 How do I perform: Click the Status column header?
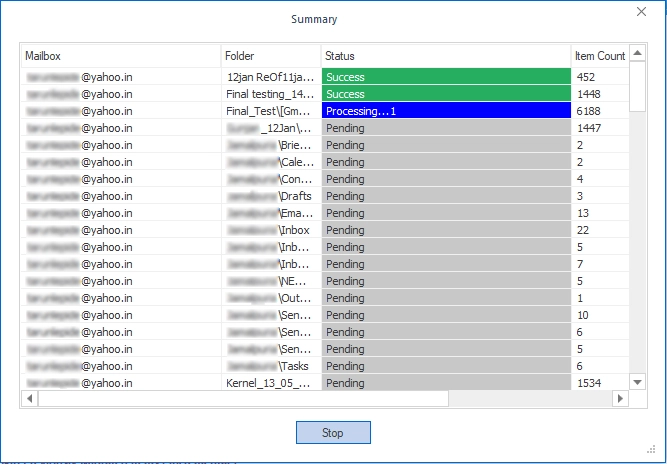(446, 56)
